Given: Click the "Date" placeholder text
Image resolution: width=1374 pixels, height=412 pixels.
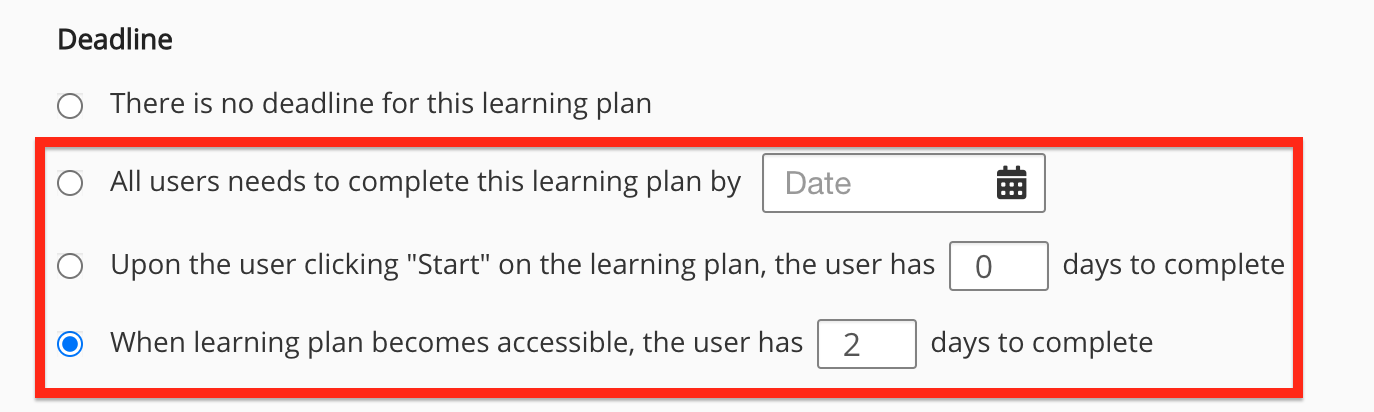Looking at the screenshot, I should tap(818, 184).
